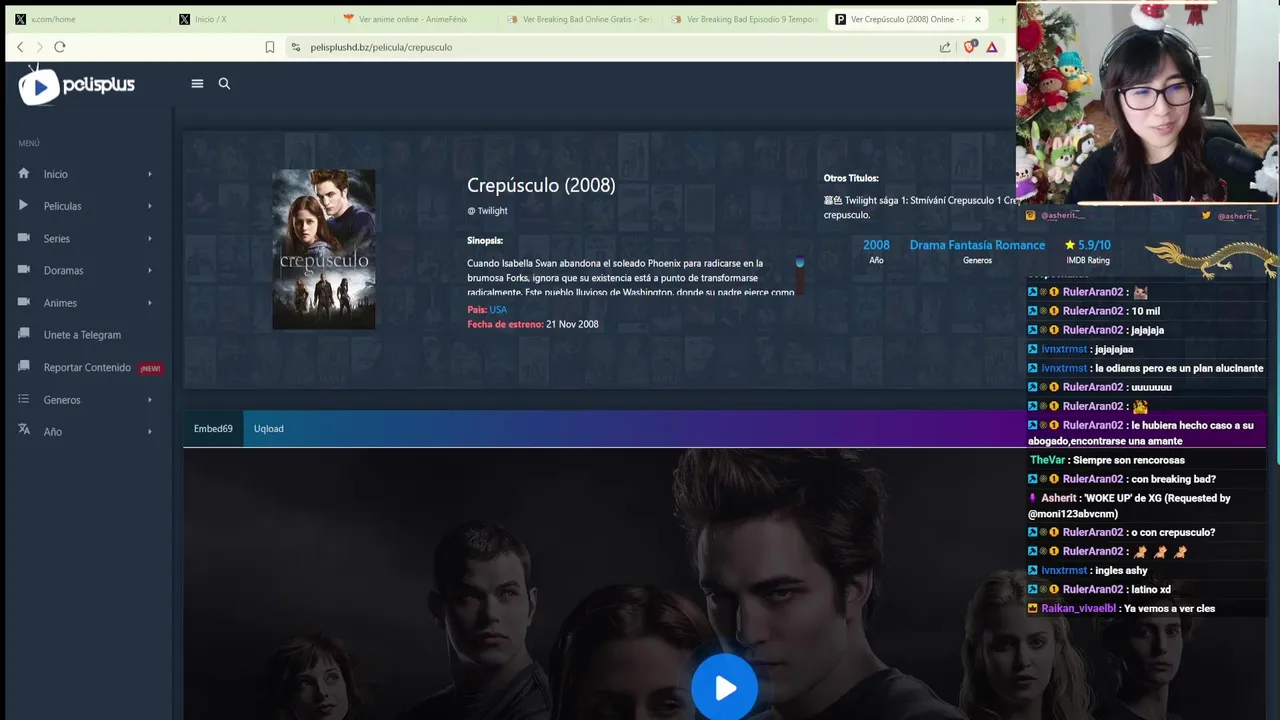Click the Animes camera icon

(23, 302)
